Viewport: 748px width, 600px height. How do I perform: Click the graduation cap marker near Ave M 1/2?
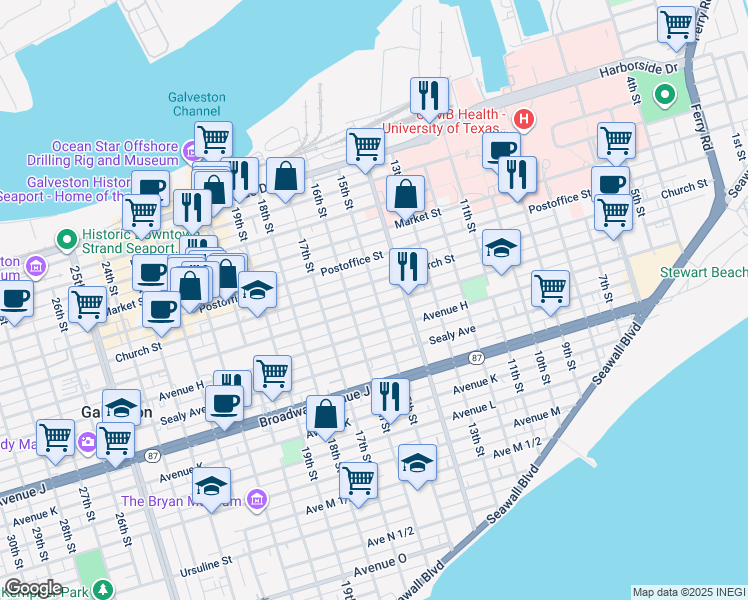click(417, 463)
